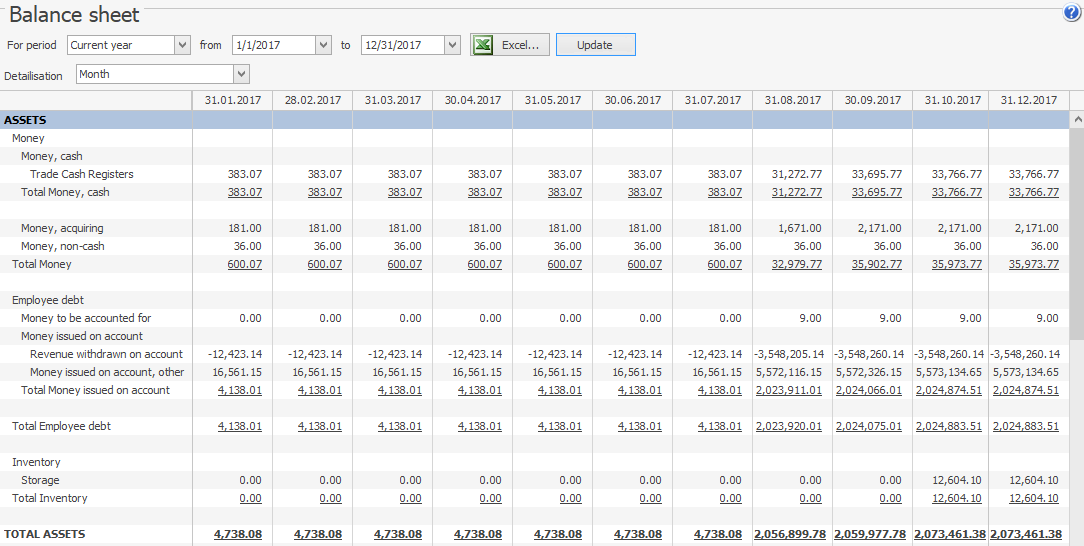Viewport: 1084px width, 546px height.
Task: Expand the from date dropdown arrow
Action: (x=322, y=45)
